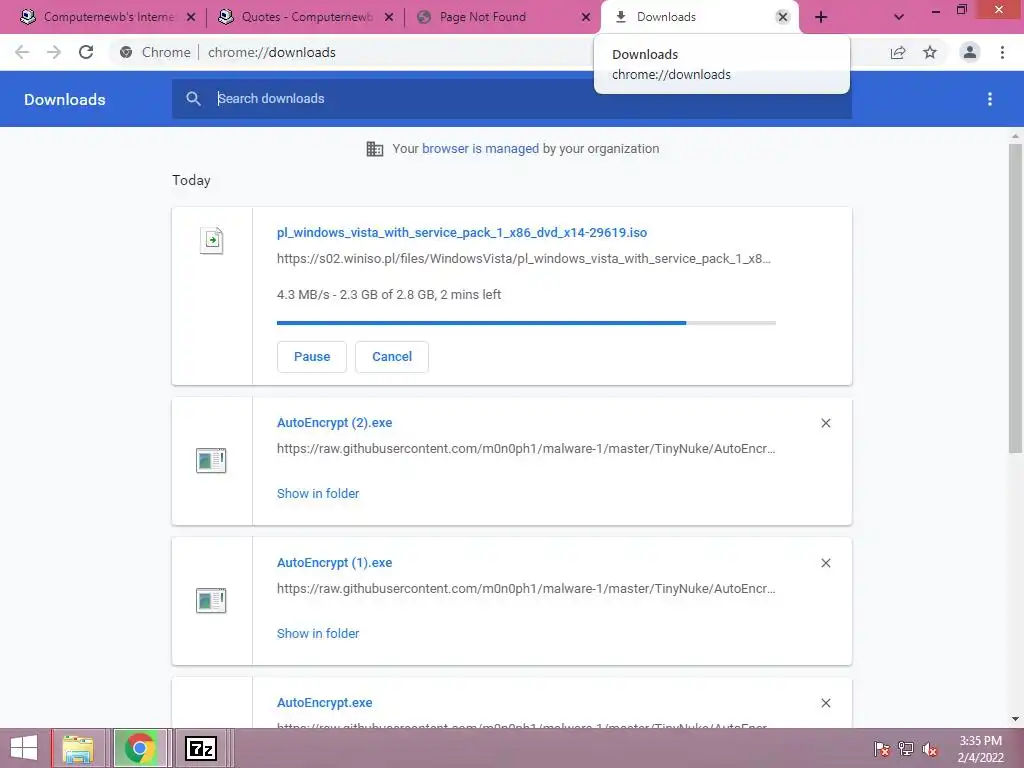
Task: Click the browser back arrow
Action: point(22,52)
